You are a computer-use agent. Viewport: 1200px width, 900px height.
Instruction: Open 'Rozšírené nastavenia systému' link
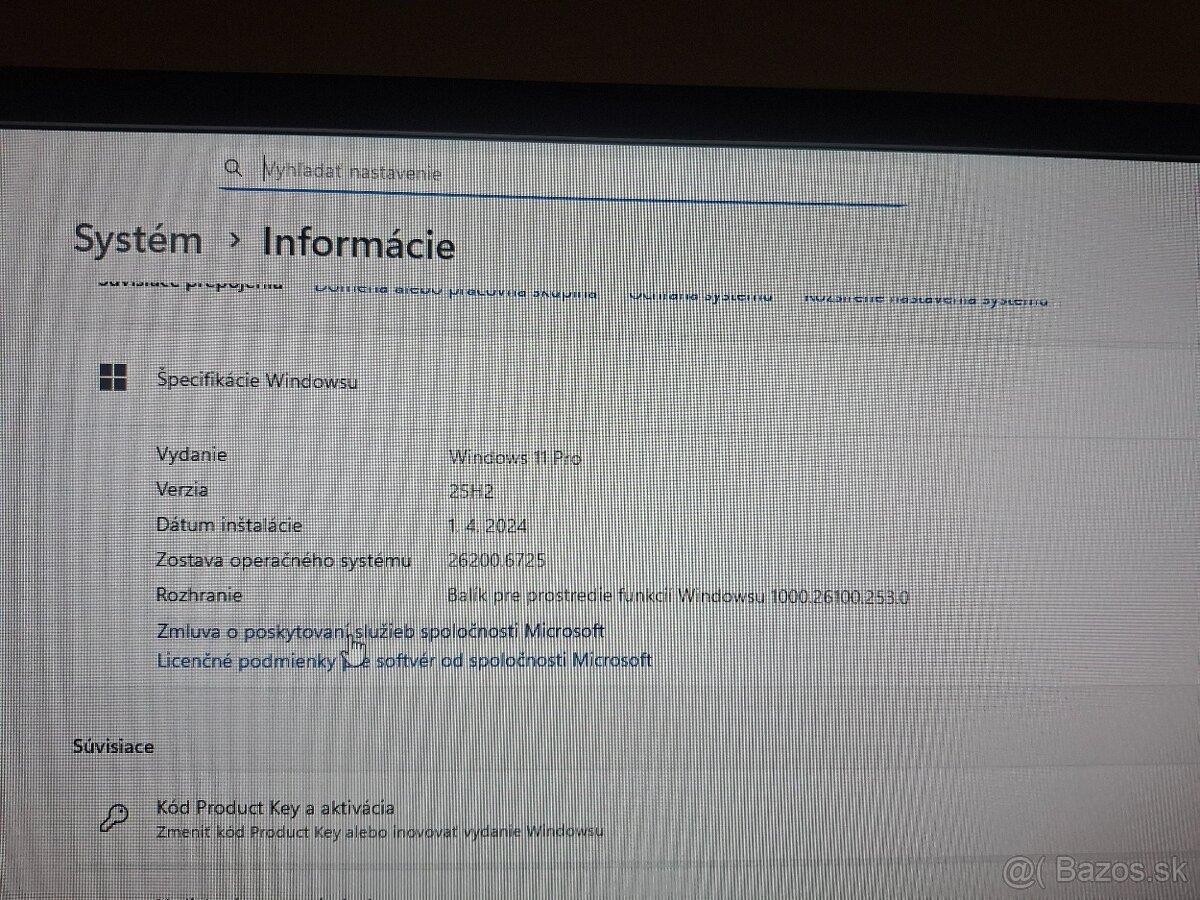(x=926, y=298)
